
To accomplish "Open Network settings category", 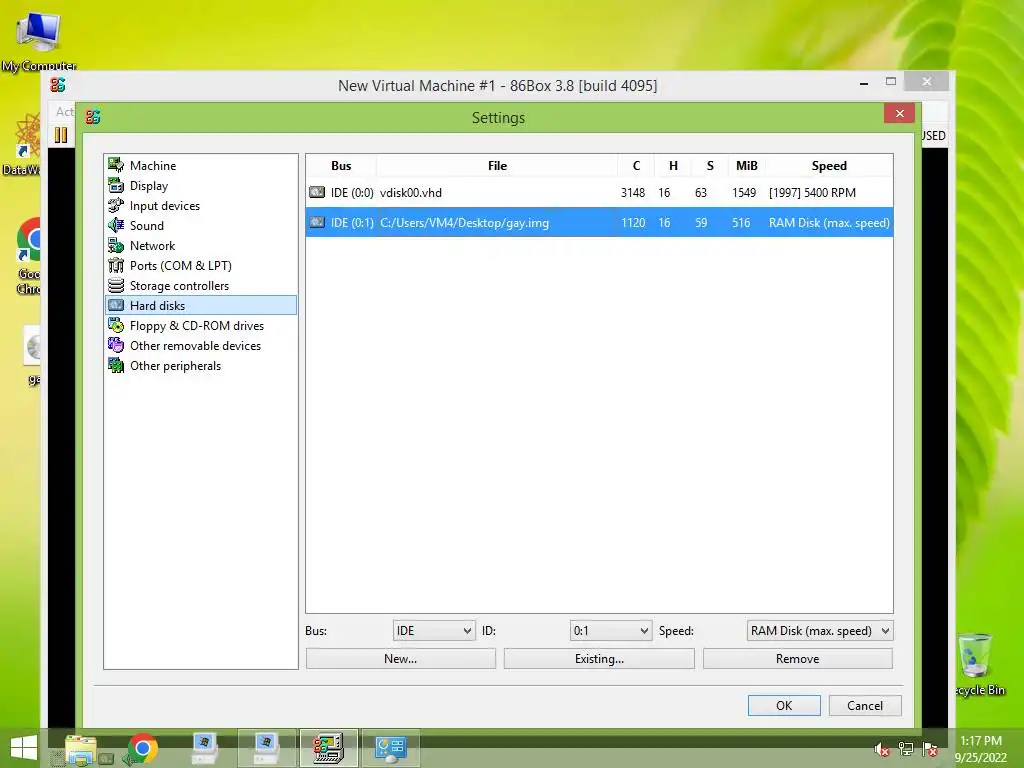I will tap(152, 246).
